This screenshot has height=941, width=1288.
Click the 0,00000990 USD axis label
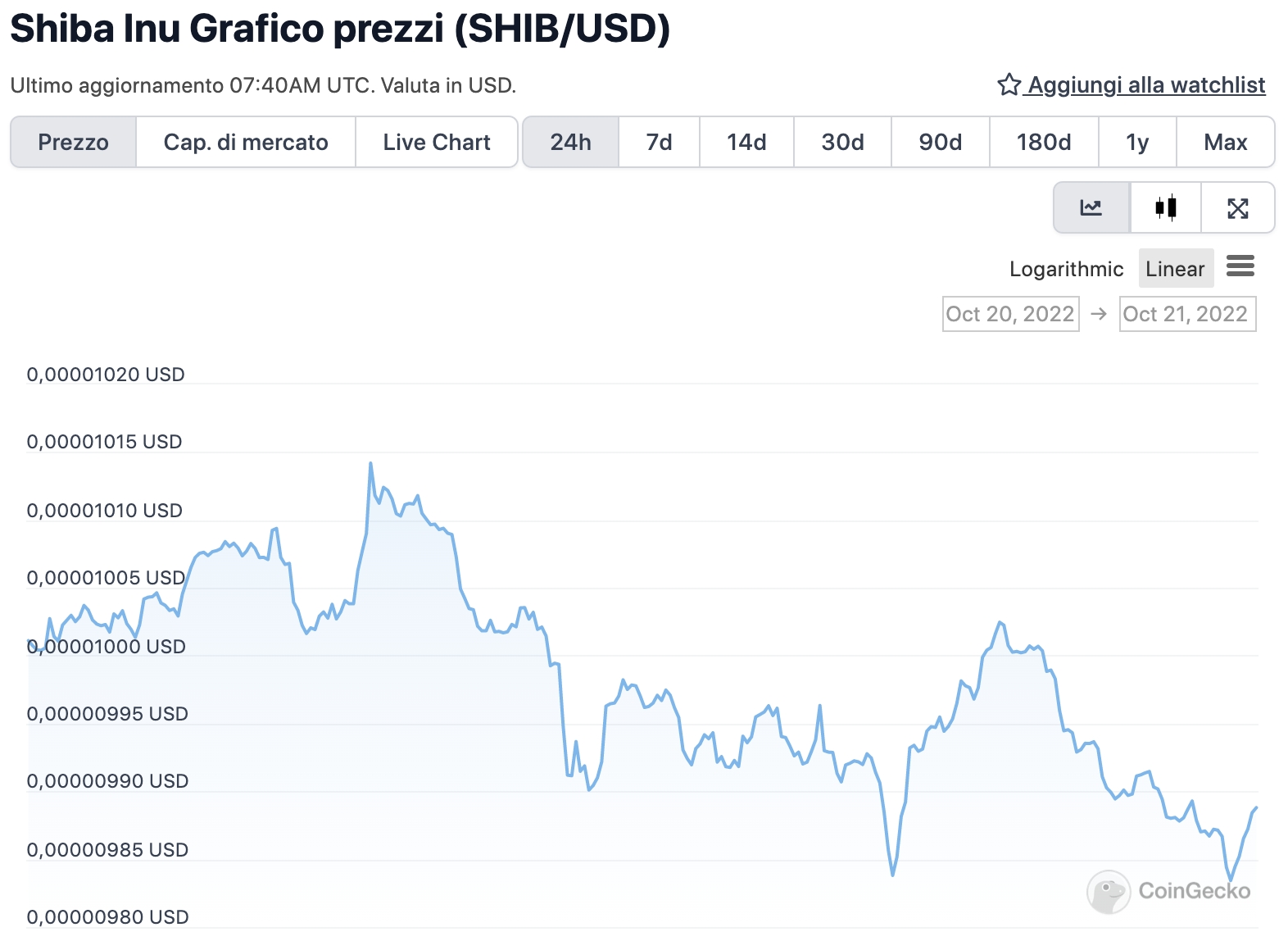tap(107, 781)
